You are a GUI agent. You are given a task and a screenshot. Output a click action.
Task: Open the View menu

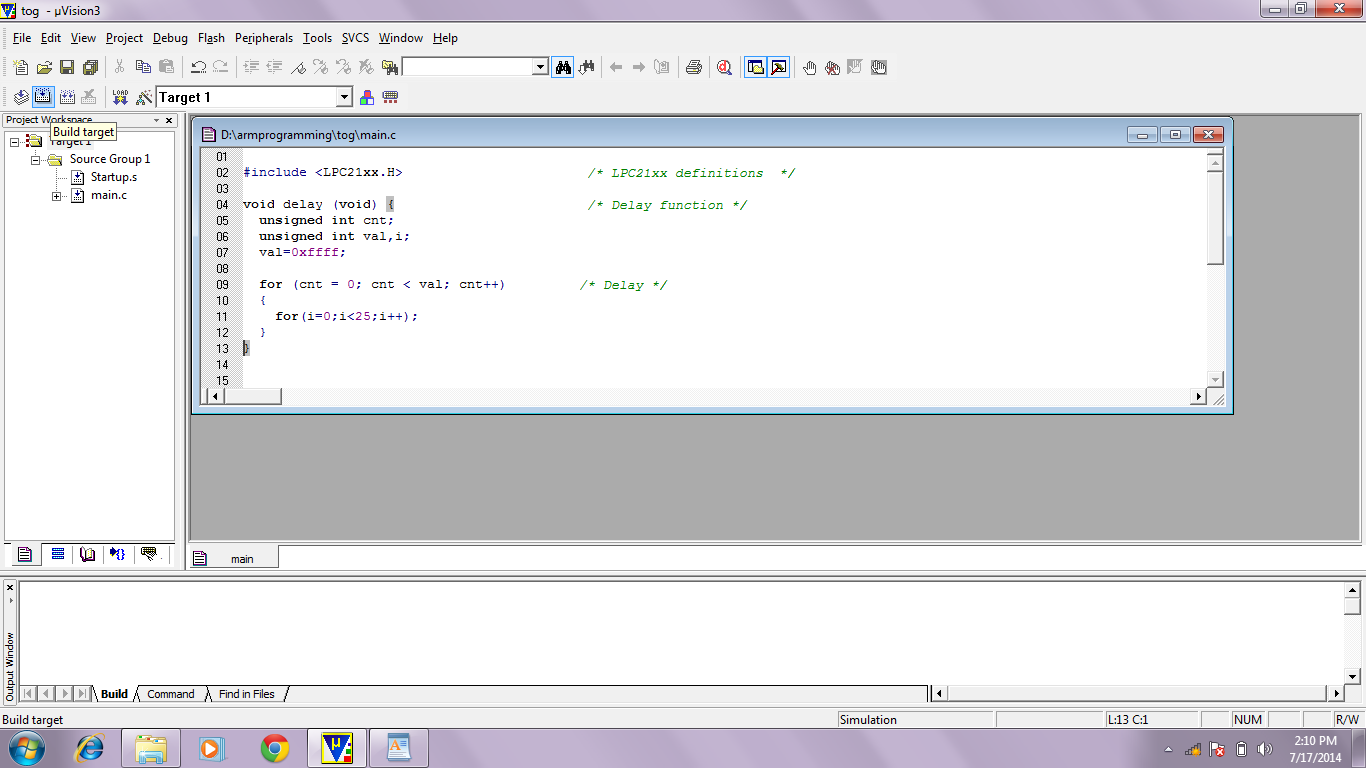coord(83,38)
